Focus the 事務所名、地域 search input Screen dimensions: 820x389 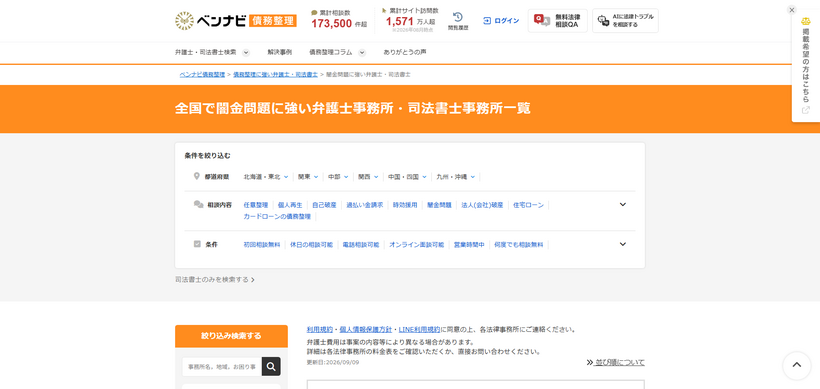[x=222, y=367]
